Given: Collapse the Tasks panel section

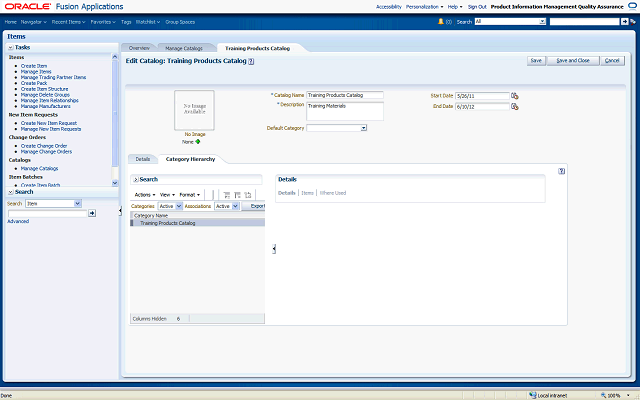Looking at the screenshot, I should [x=10, y=47].
